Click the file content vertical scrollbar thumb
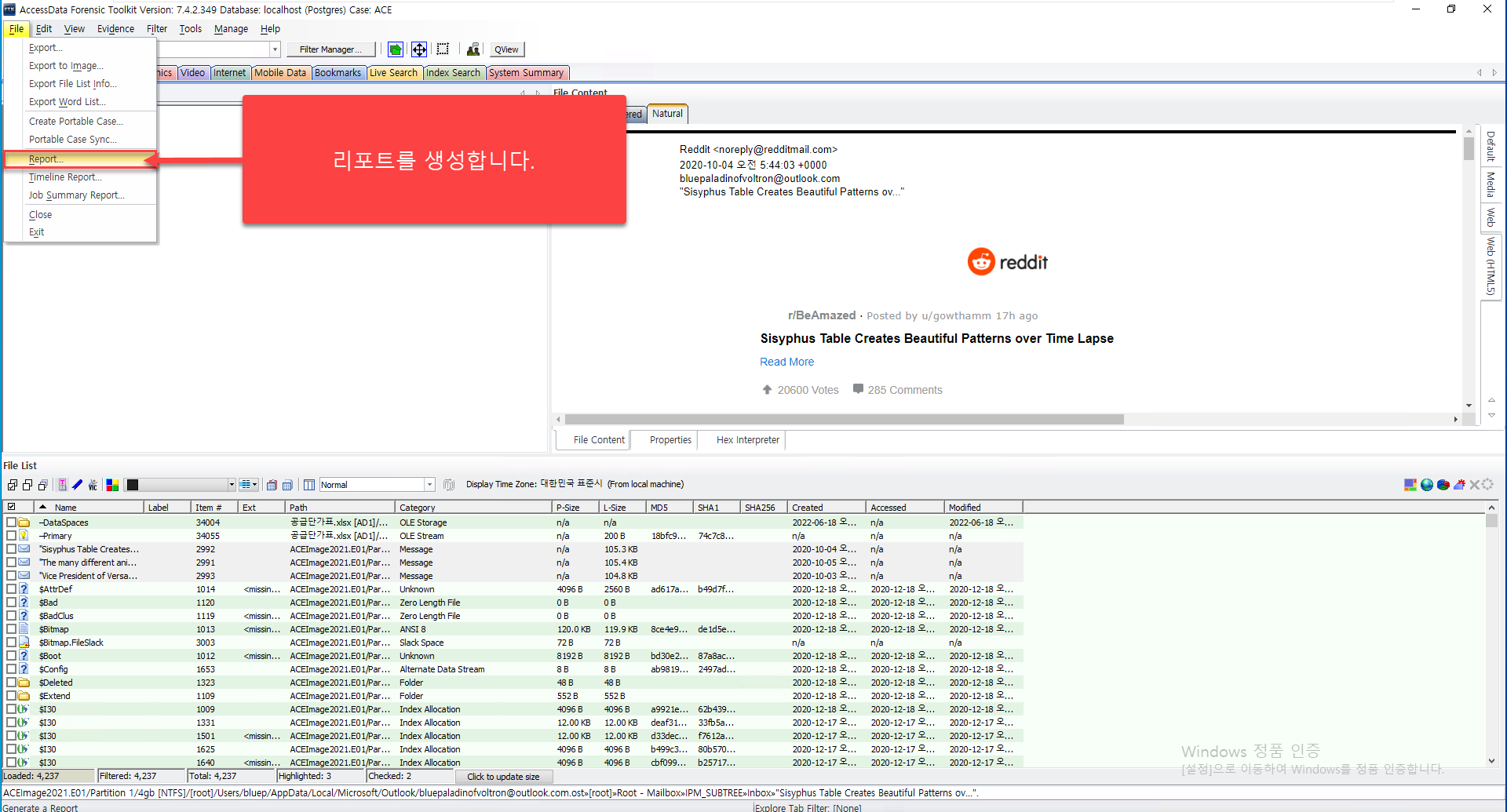This screenshot has width=1507, height=812. (x=1469, y=149)
